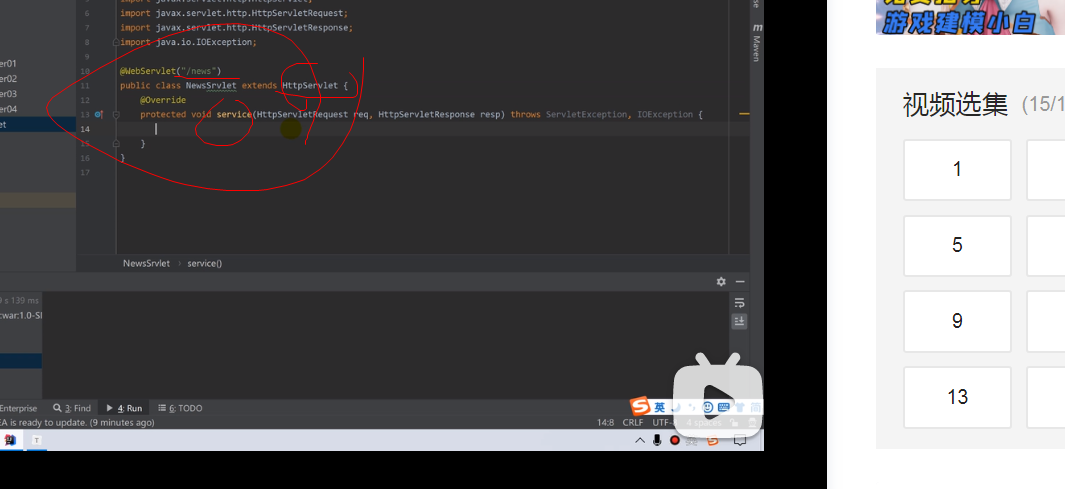Open video episode 1

[x=957, y=170]
